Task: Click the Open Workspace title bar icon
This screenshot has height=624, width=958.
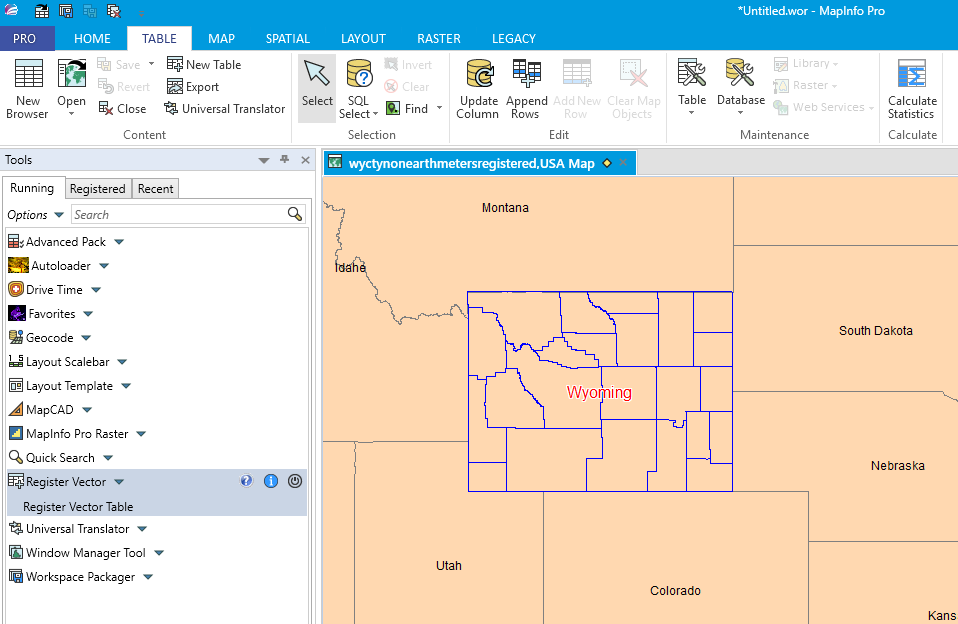Action: click(42, 10)
